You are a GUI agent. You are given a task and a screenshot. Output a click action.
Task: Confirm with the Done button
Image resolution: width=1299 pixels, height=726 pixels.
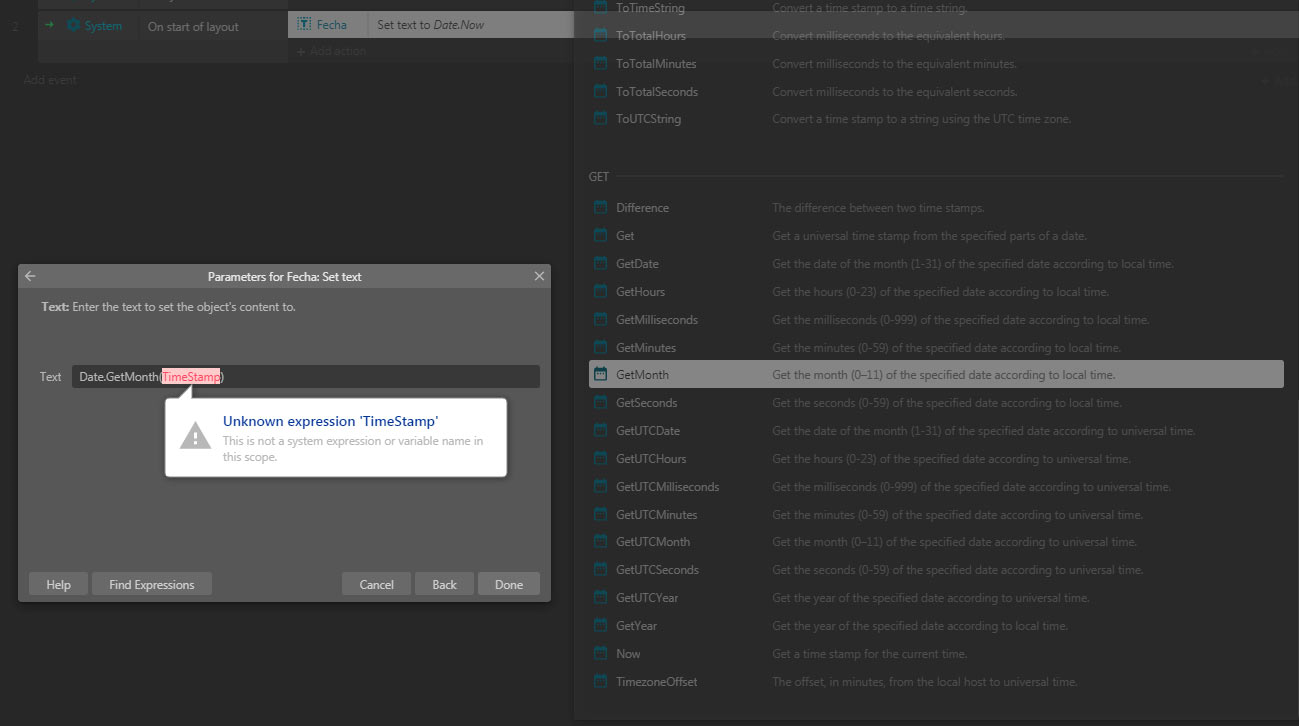(508, 585)
